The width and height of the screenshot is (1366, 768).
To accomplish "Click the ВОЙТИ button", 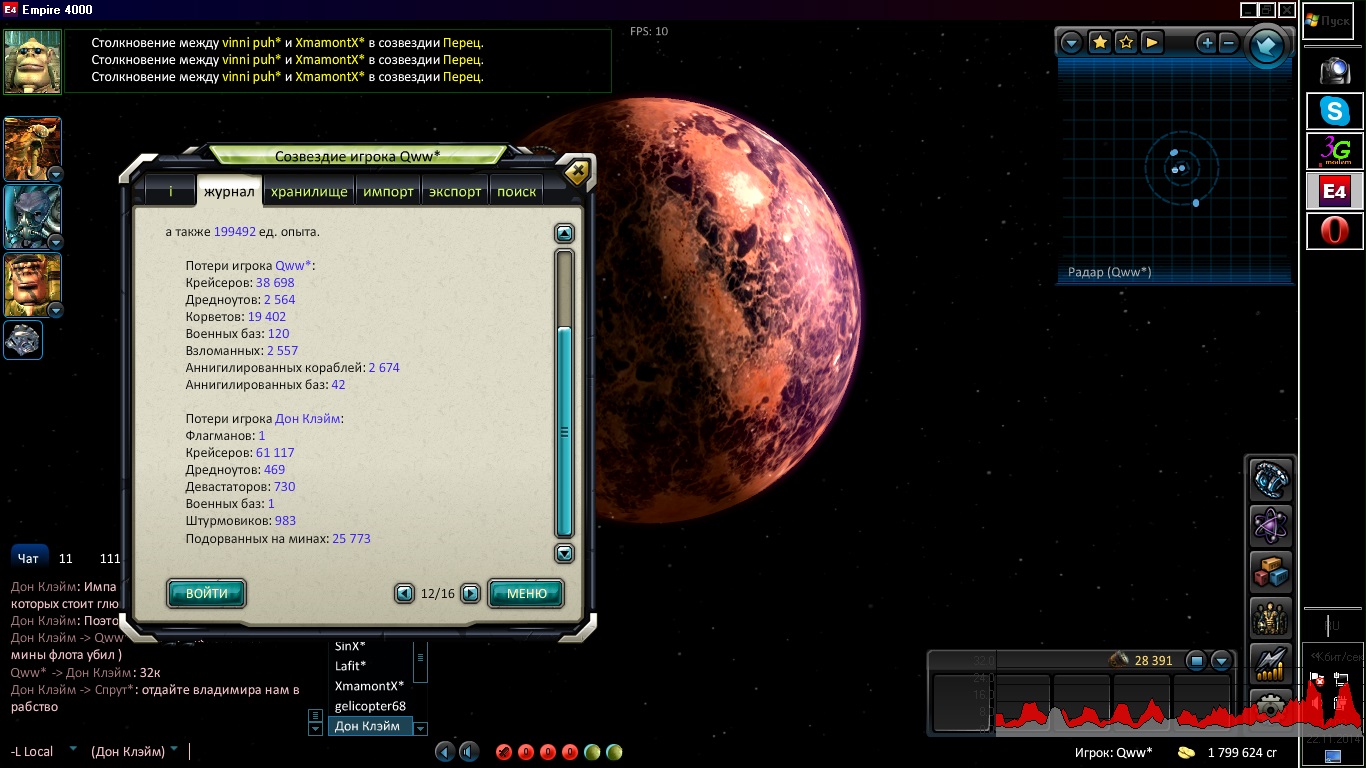I will 206,593.
